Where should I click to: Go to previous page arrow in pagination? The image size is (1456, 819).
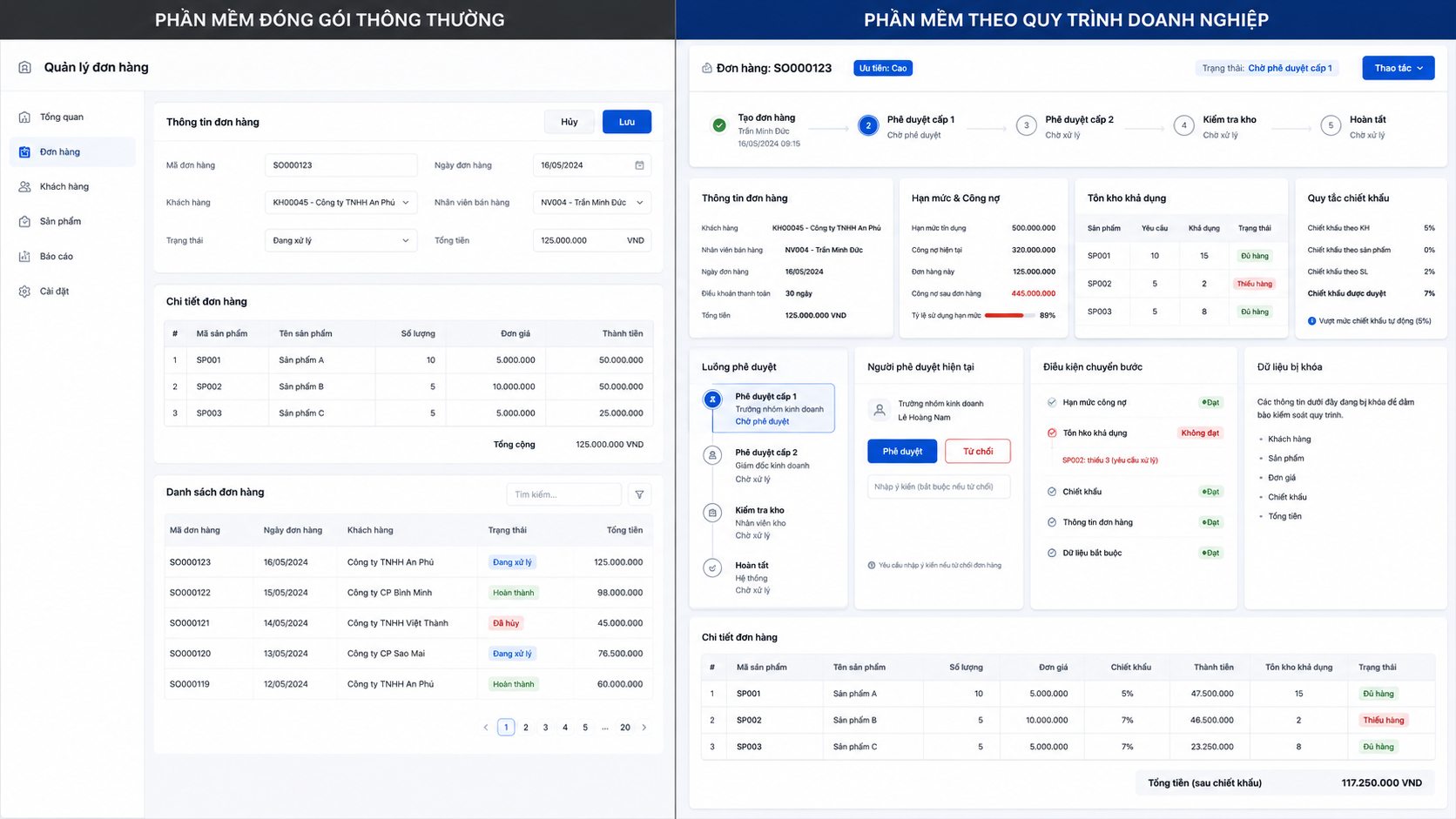click(x=486, y=728)
